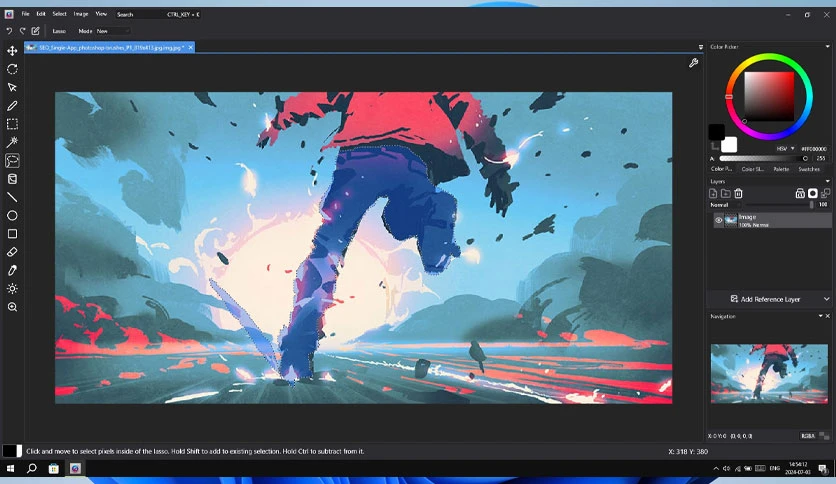Switch to the Color Sliders tab
The width and height of the screenshot is (836, 484).
pyautogui.click(x=752, y=169)
